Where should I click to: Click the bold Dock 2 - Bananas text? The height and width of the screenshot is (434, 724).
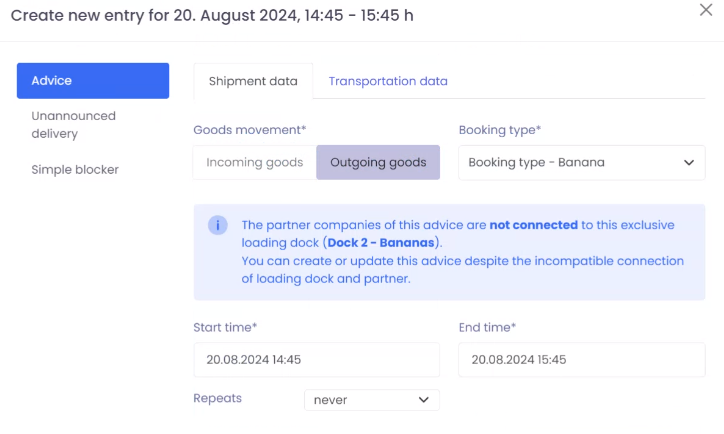pyautogui.click(x=379, y=243)
